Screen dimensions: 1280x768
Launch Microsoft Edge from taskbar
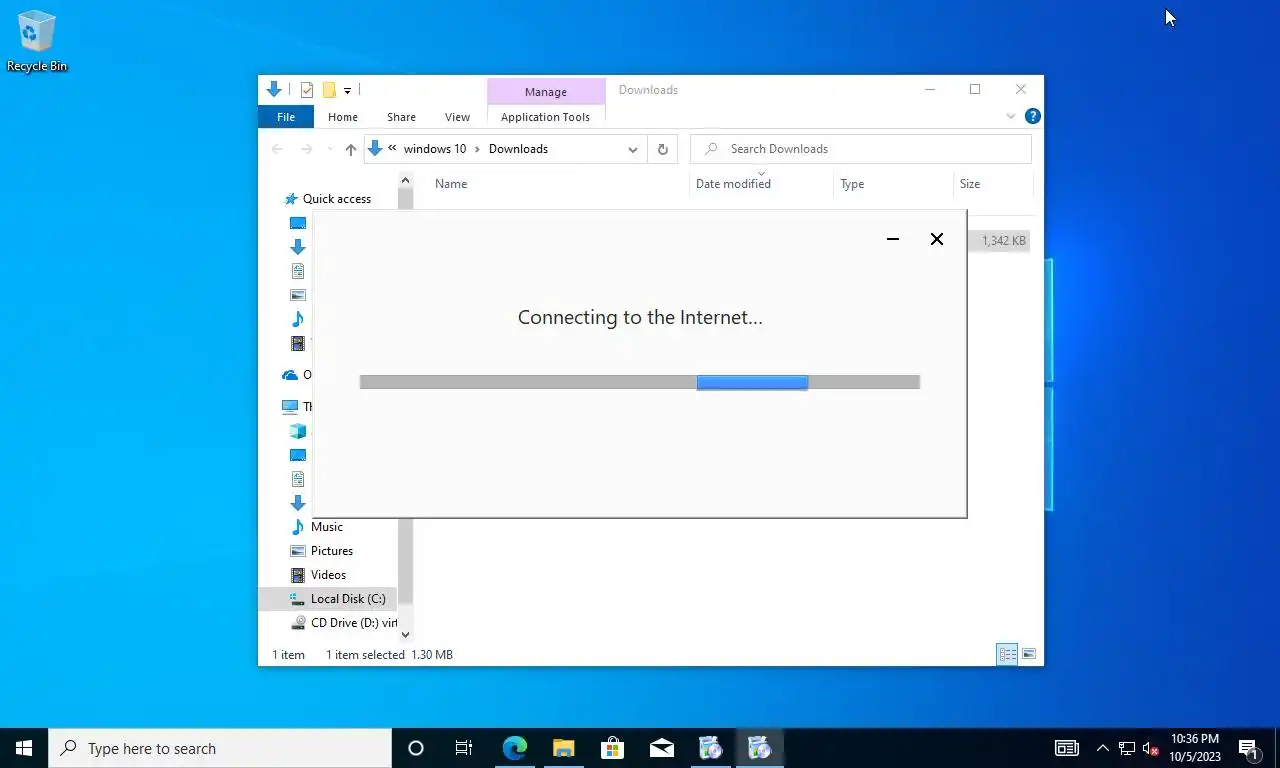click(x=515, y=748)
